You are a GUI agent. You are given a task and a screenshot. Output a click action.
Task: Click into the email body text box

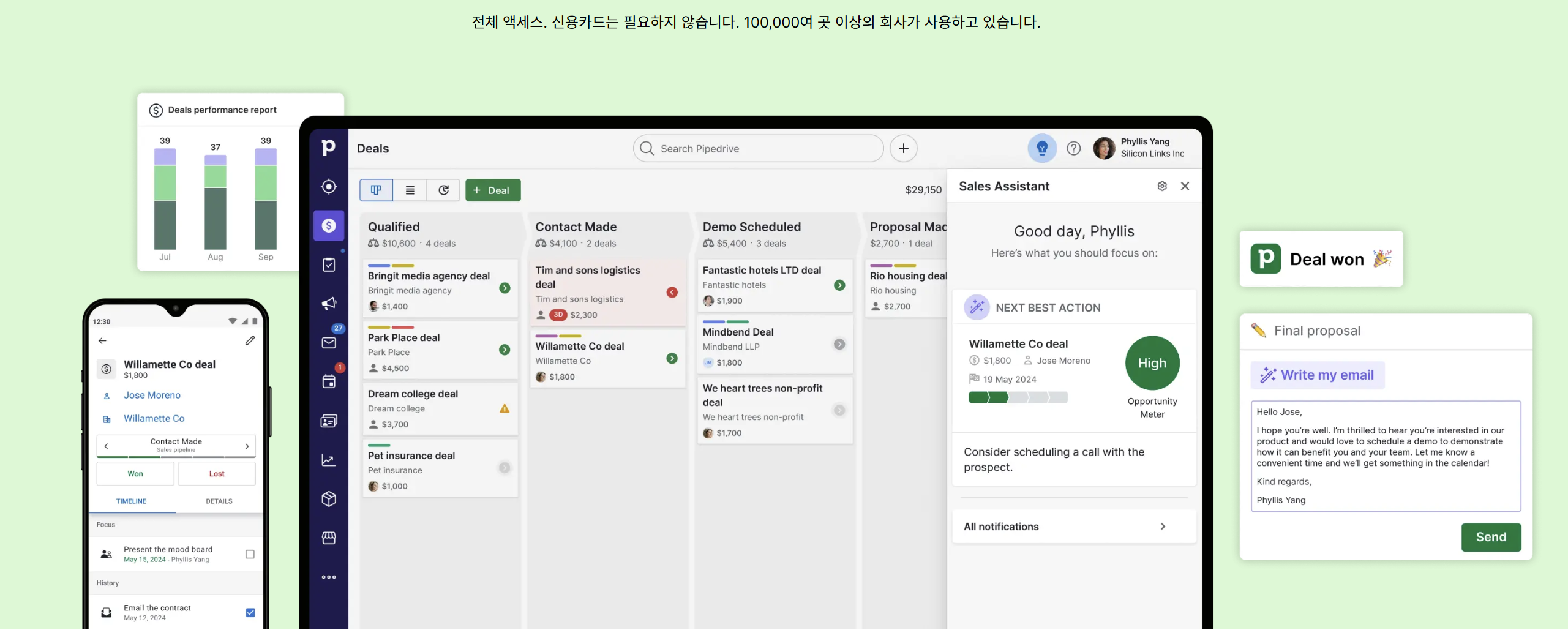pyautogui.click(x=1386, y=456)
